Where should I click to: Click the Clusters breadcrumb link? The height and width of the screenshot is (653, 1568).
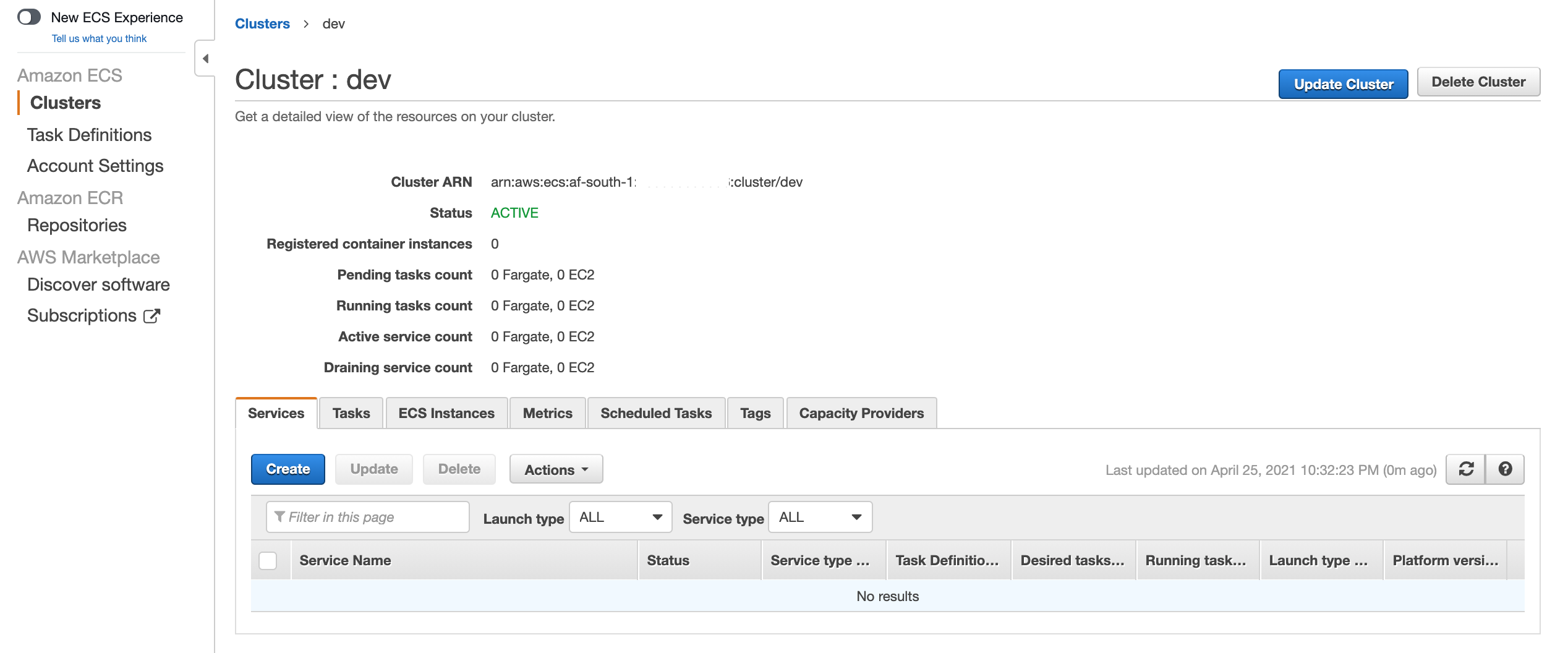(x=262, y=23)
